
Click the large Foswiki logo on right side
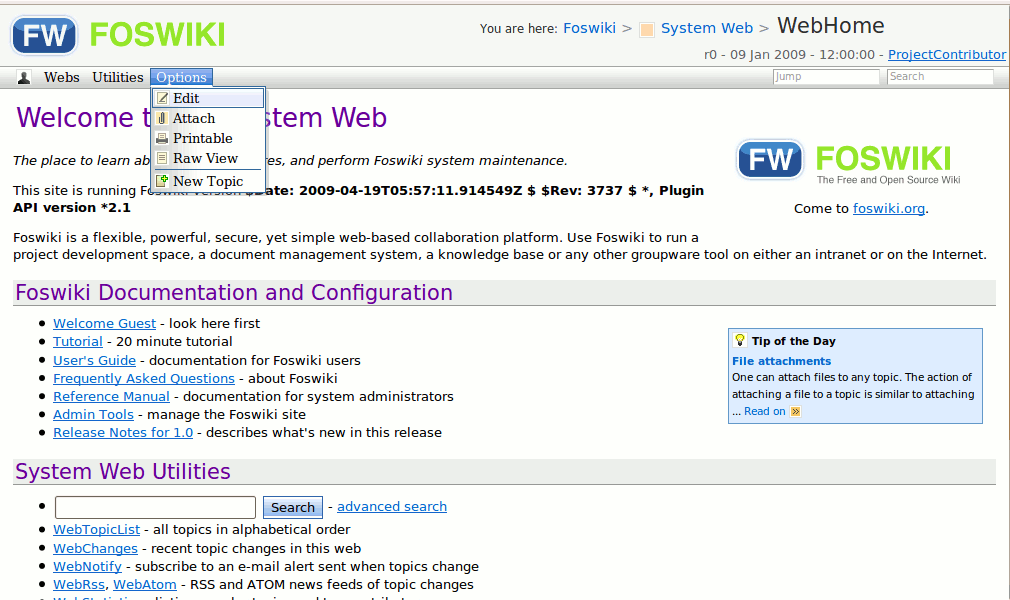[x=848, y=161]
